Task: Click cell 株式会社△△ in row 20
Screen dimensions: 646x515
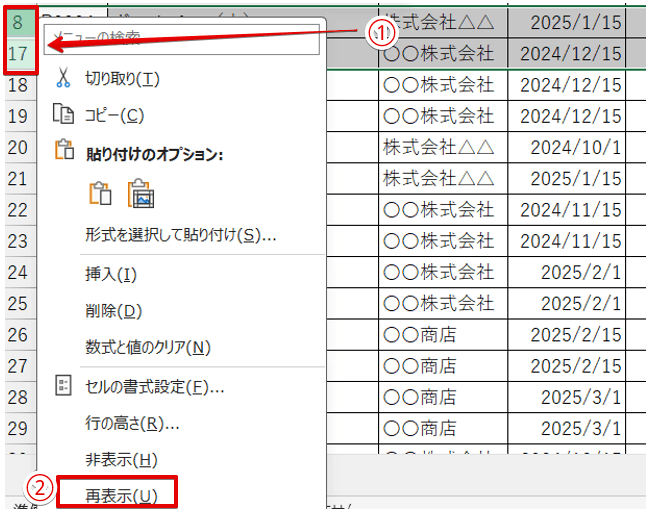Action: [x=443, y=147]
